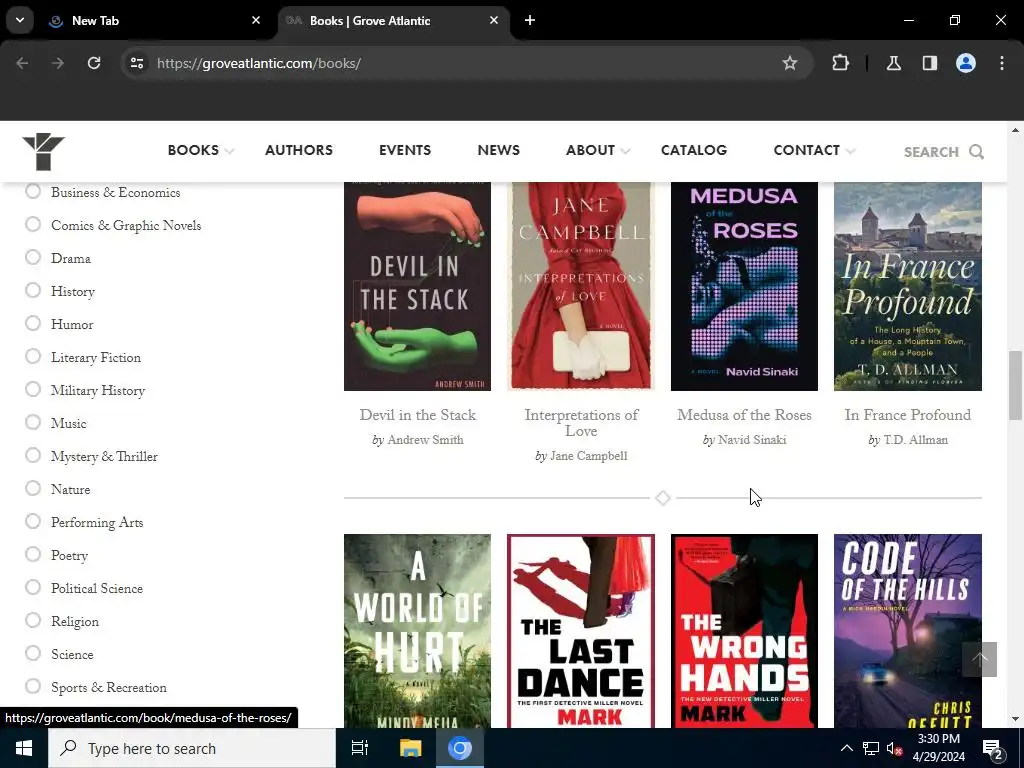This screenshot has width=1024, height=768.
Task: Open In France Profound title link
Action: point(907,415)
